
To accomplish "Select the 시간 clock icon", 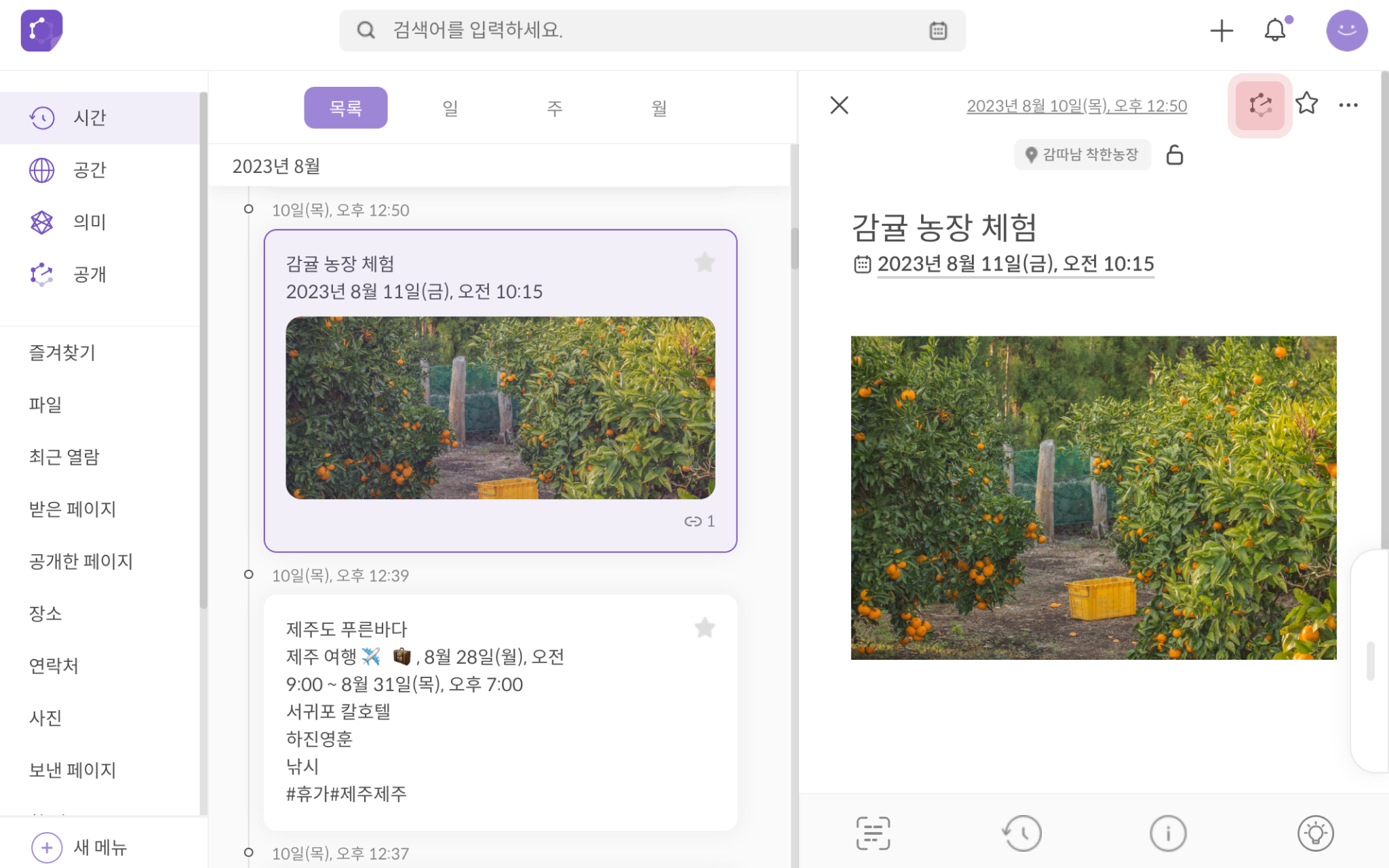I will 42,117.
